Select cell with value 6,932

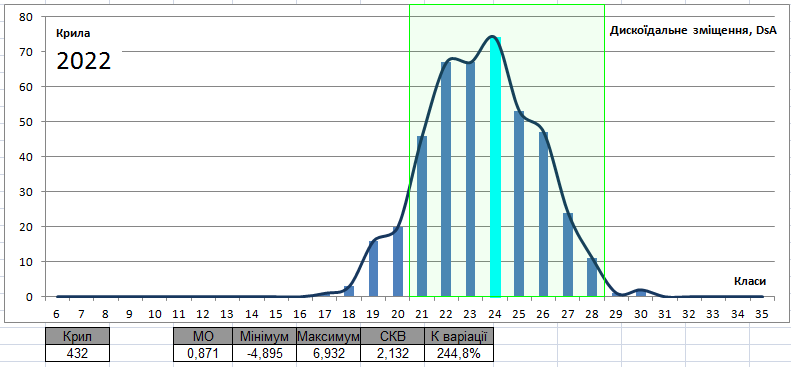coord(328,353)
